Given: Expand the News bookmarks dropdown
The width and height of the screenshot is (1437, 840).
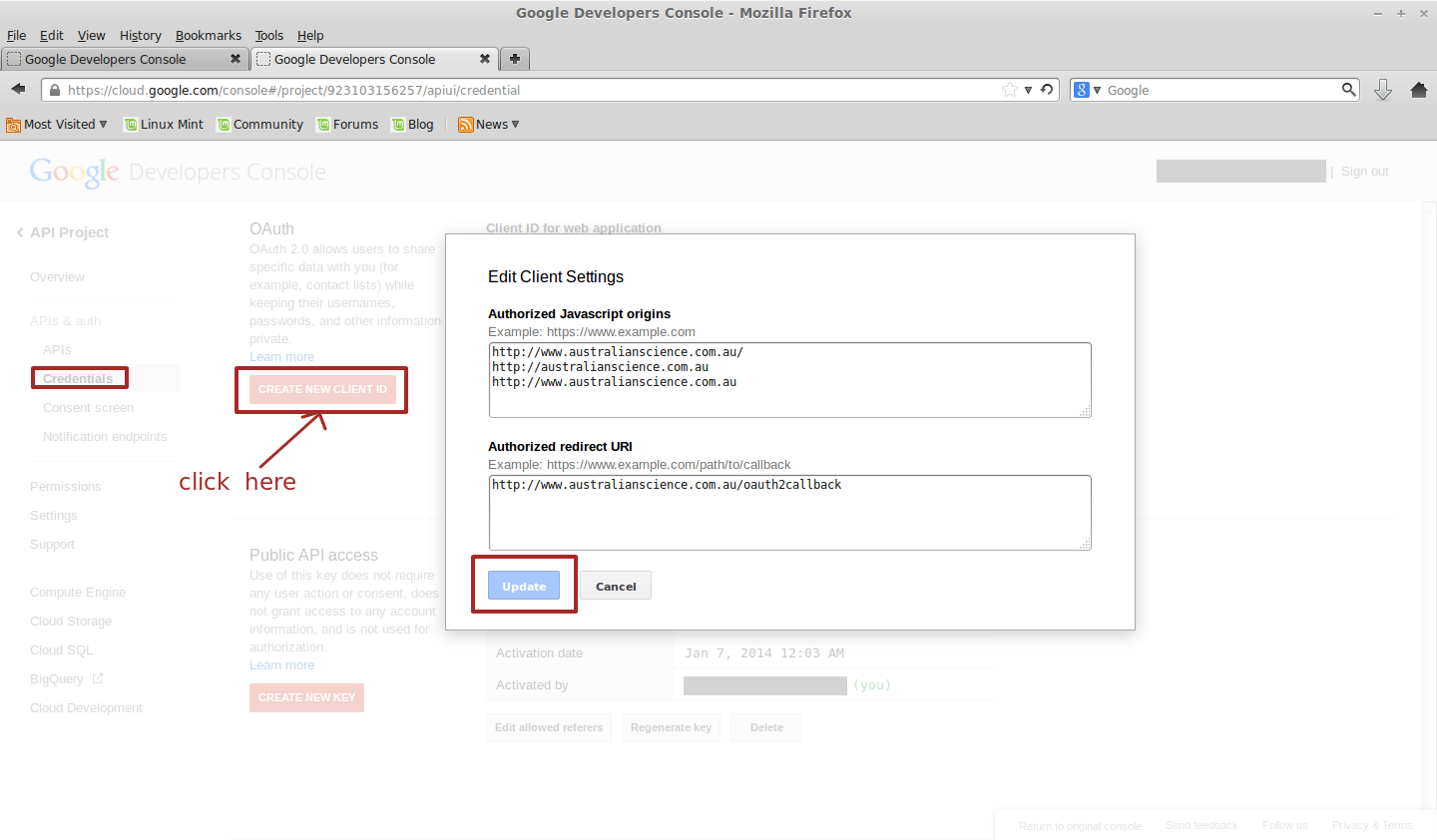Looking at the screenshot, I should point(515,125).
